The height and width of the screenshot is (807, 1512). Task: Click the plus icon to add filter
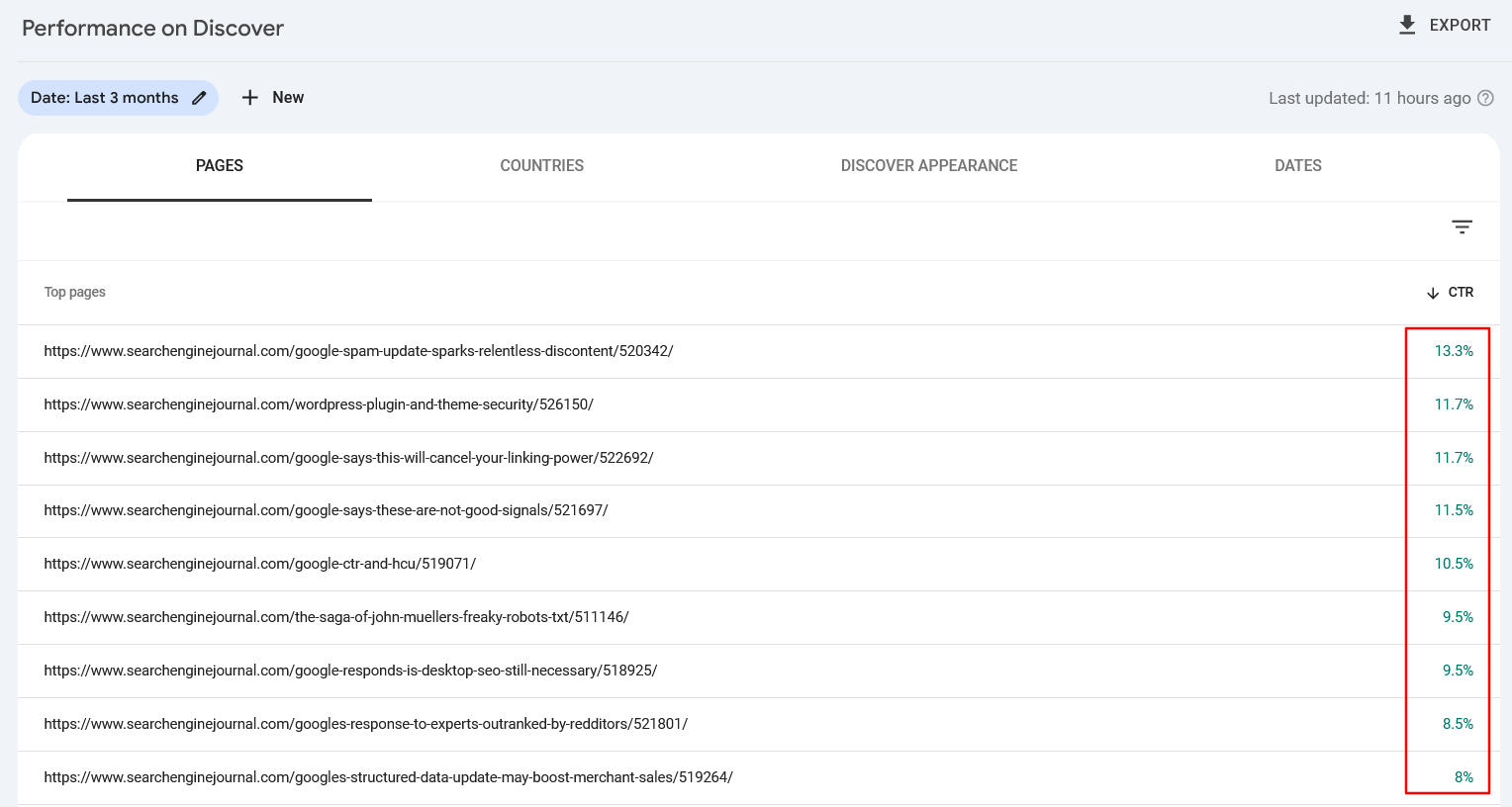250,98
